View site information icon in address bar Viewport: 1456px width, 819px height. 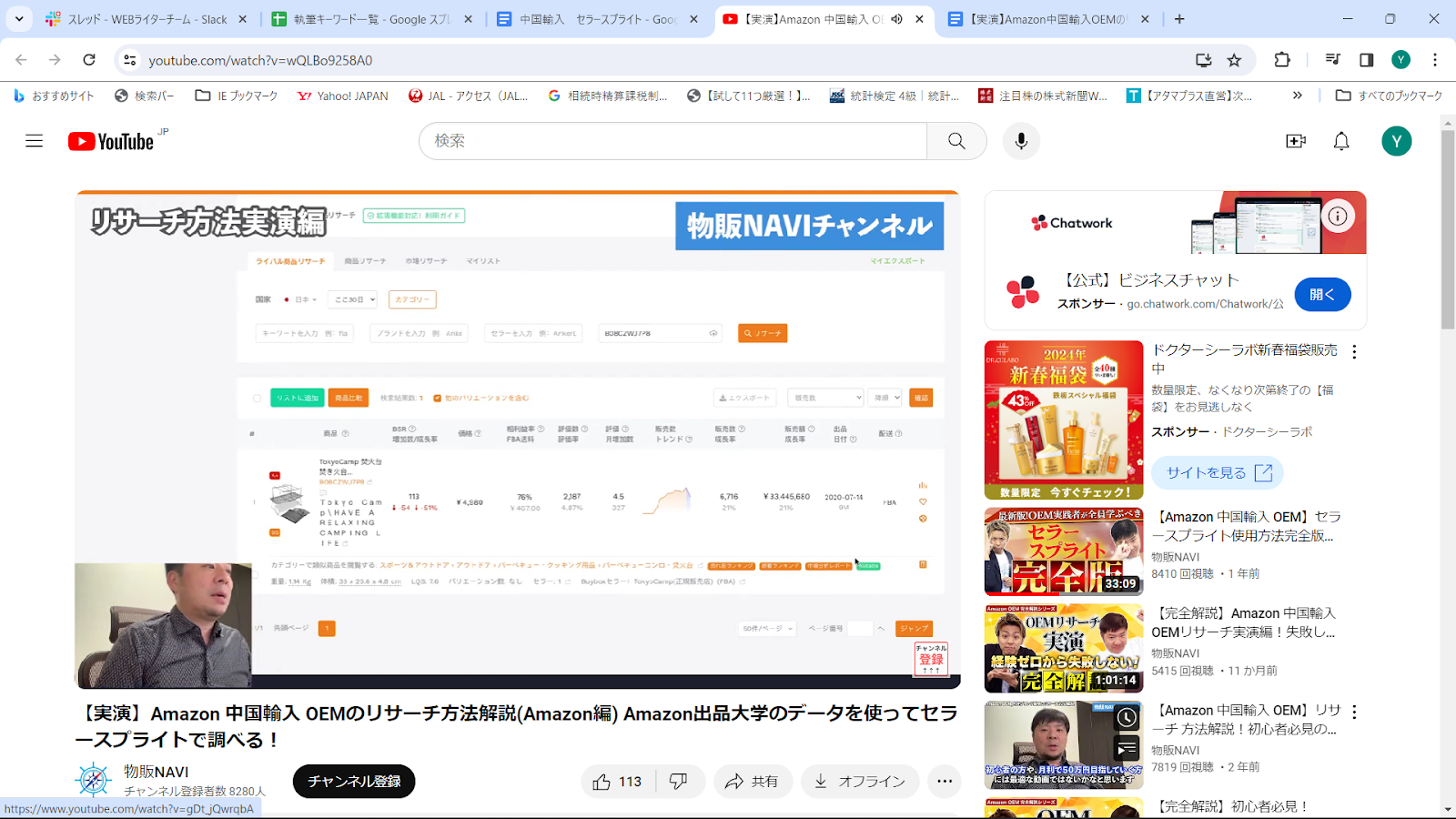pyautogui.click(x=130, y=60)
